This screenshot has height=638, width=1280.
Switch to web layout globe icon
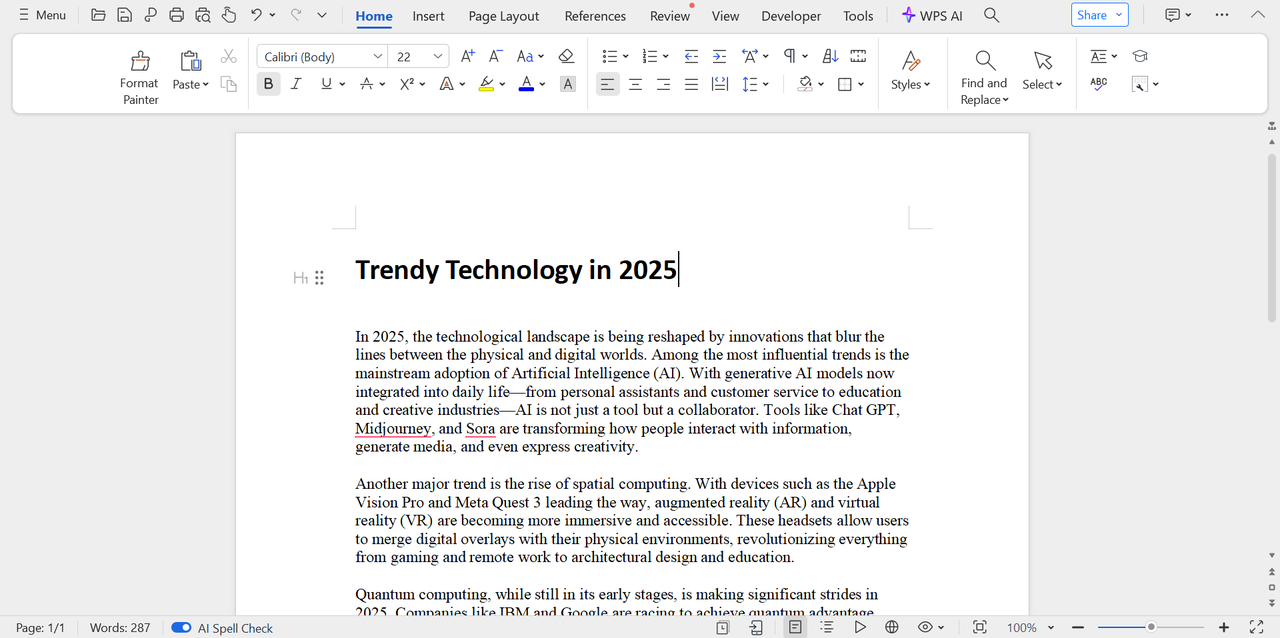click(892, 627)
